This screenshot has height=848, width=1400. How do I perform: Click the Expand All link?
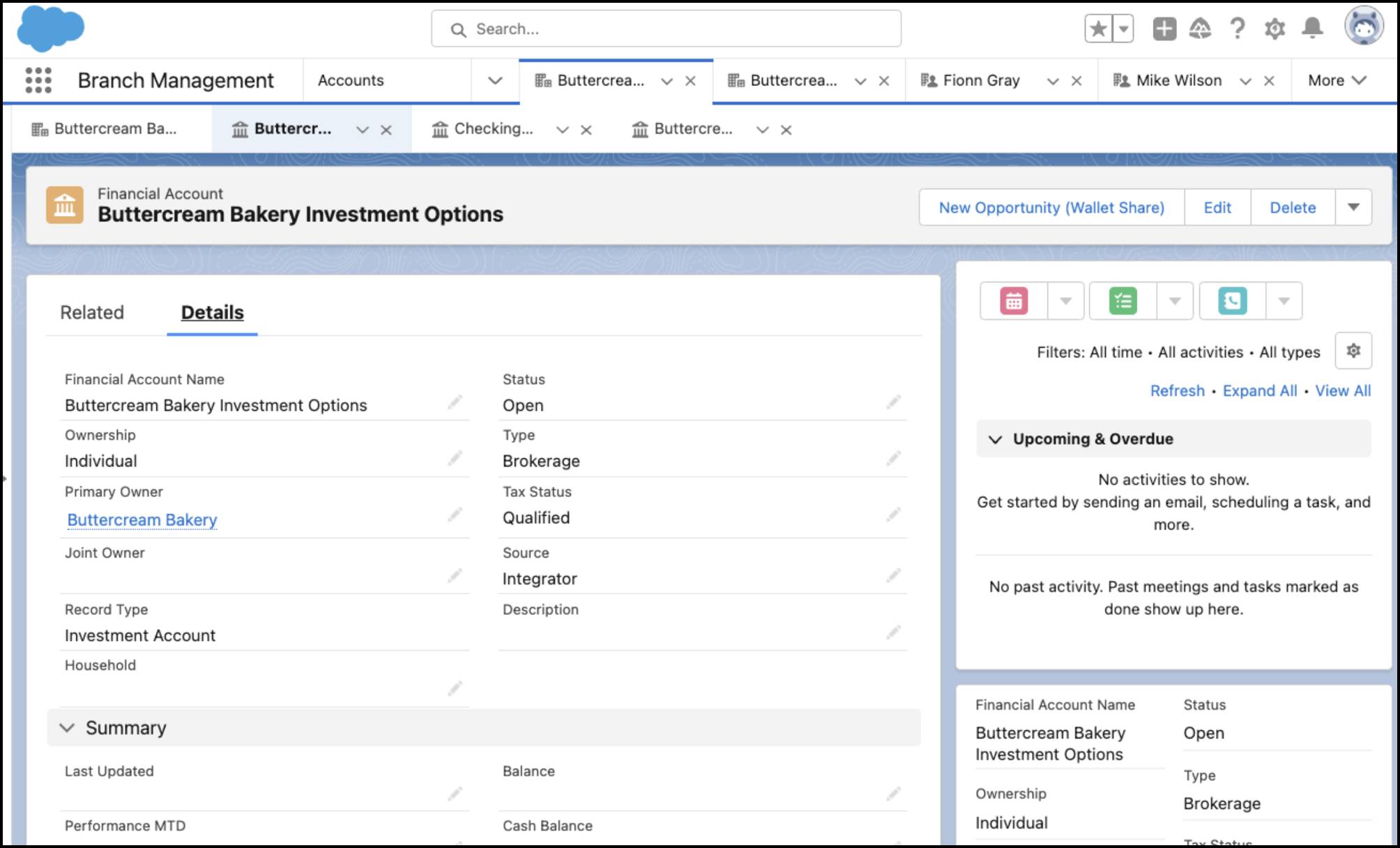pyautogui.click(x=1260, y=391)
